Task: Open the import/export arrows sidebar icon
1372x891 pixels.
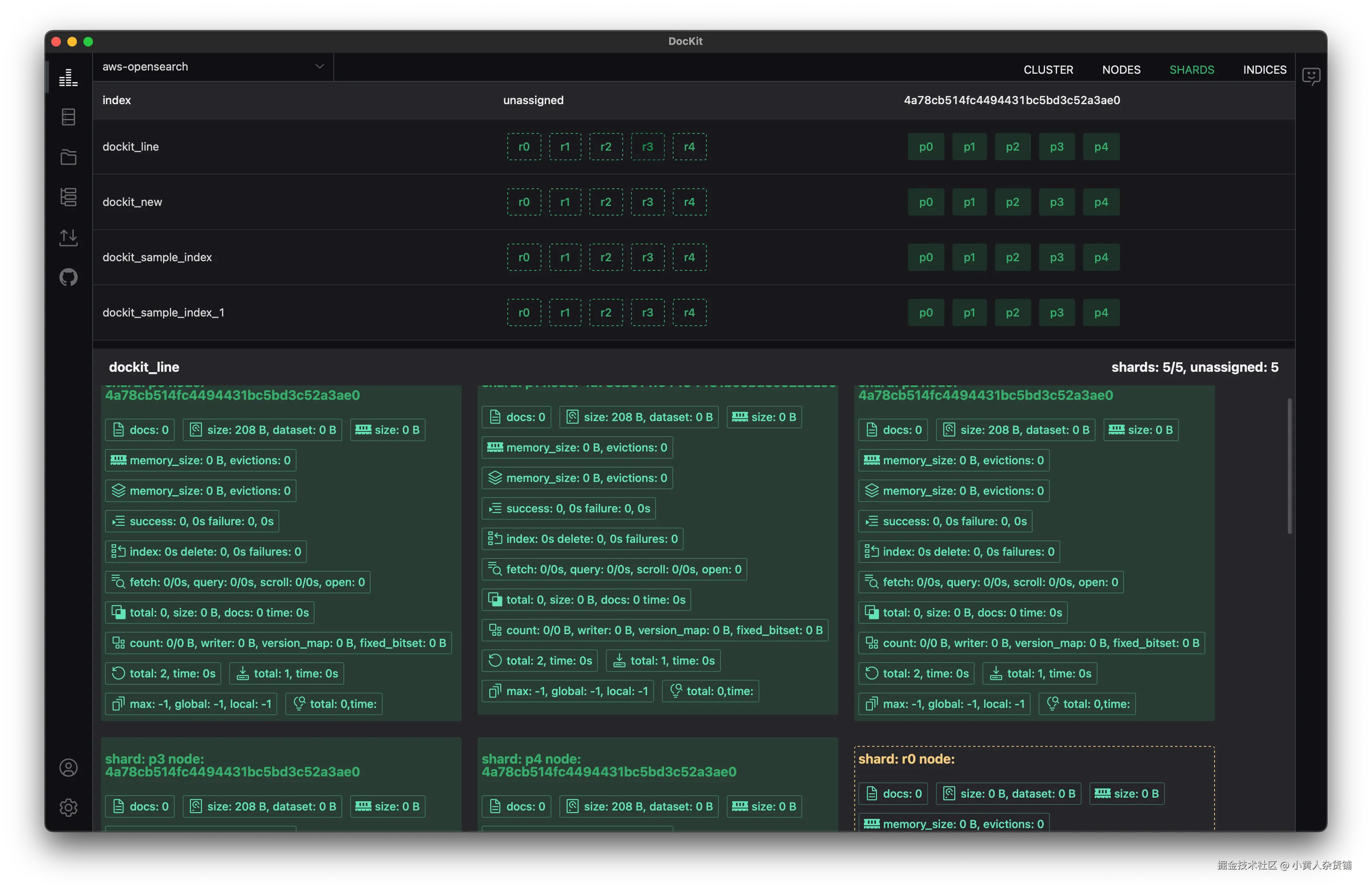Action: (68, 237)
